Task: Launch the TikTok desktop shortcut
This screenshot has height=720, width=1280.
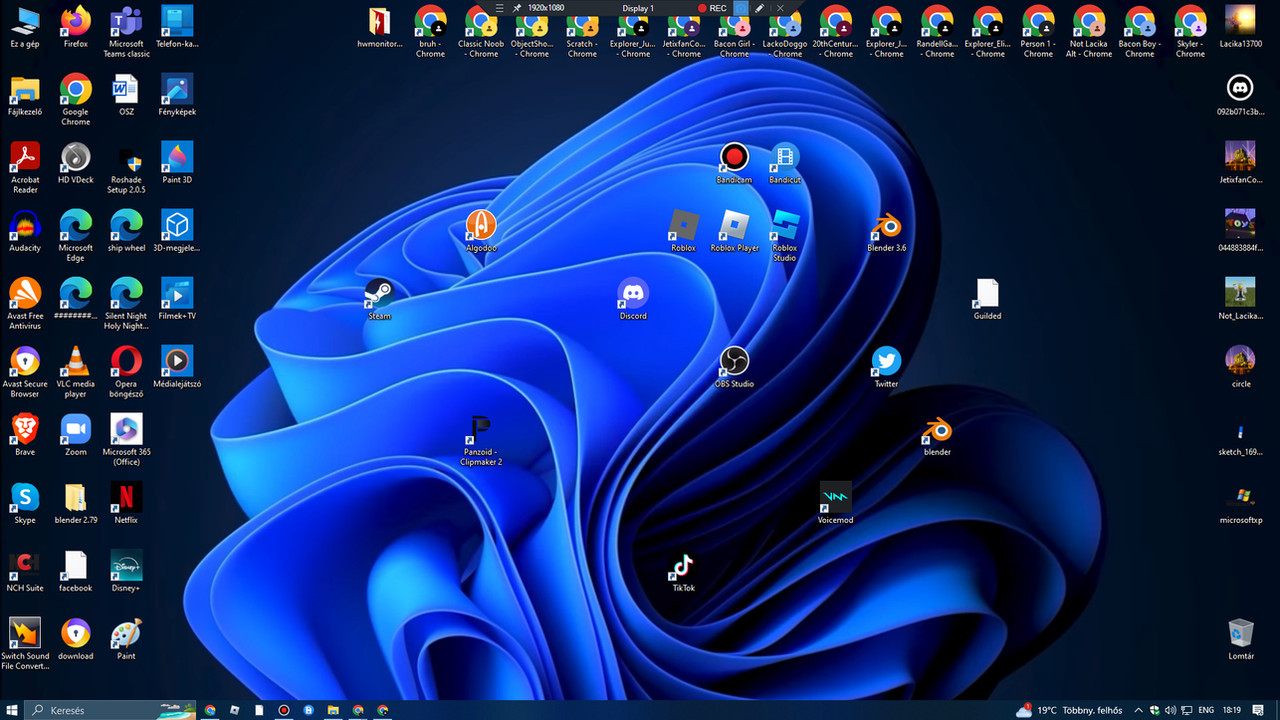Action: coord(683,571)
